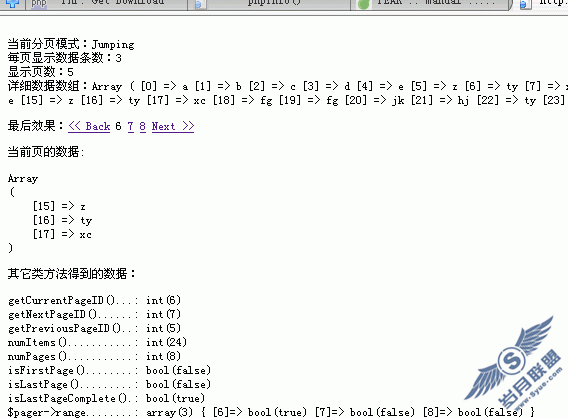Select the PHP favicon on the first tab
Screen dimensions: 568x418
coord(39,4)
